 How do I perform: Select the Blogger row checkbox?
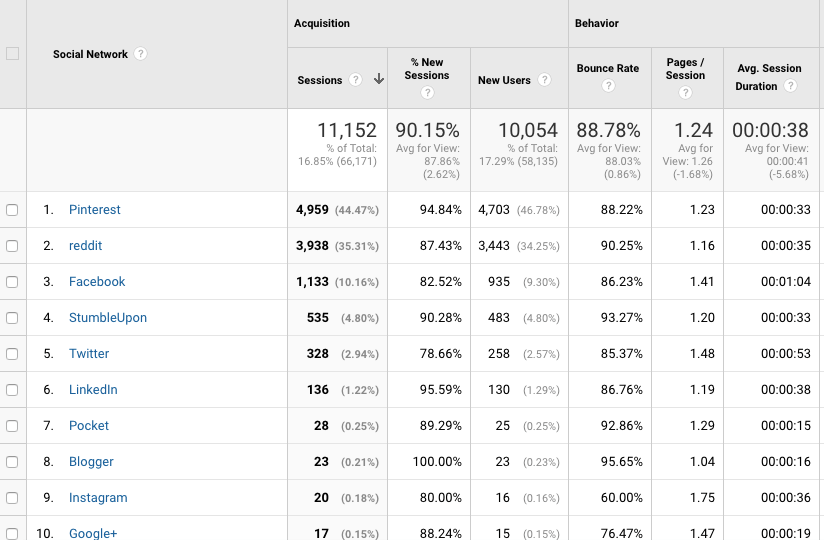tap(12, 462)
